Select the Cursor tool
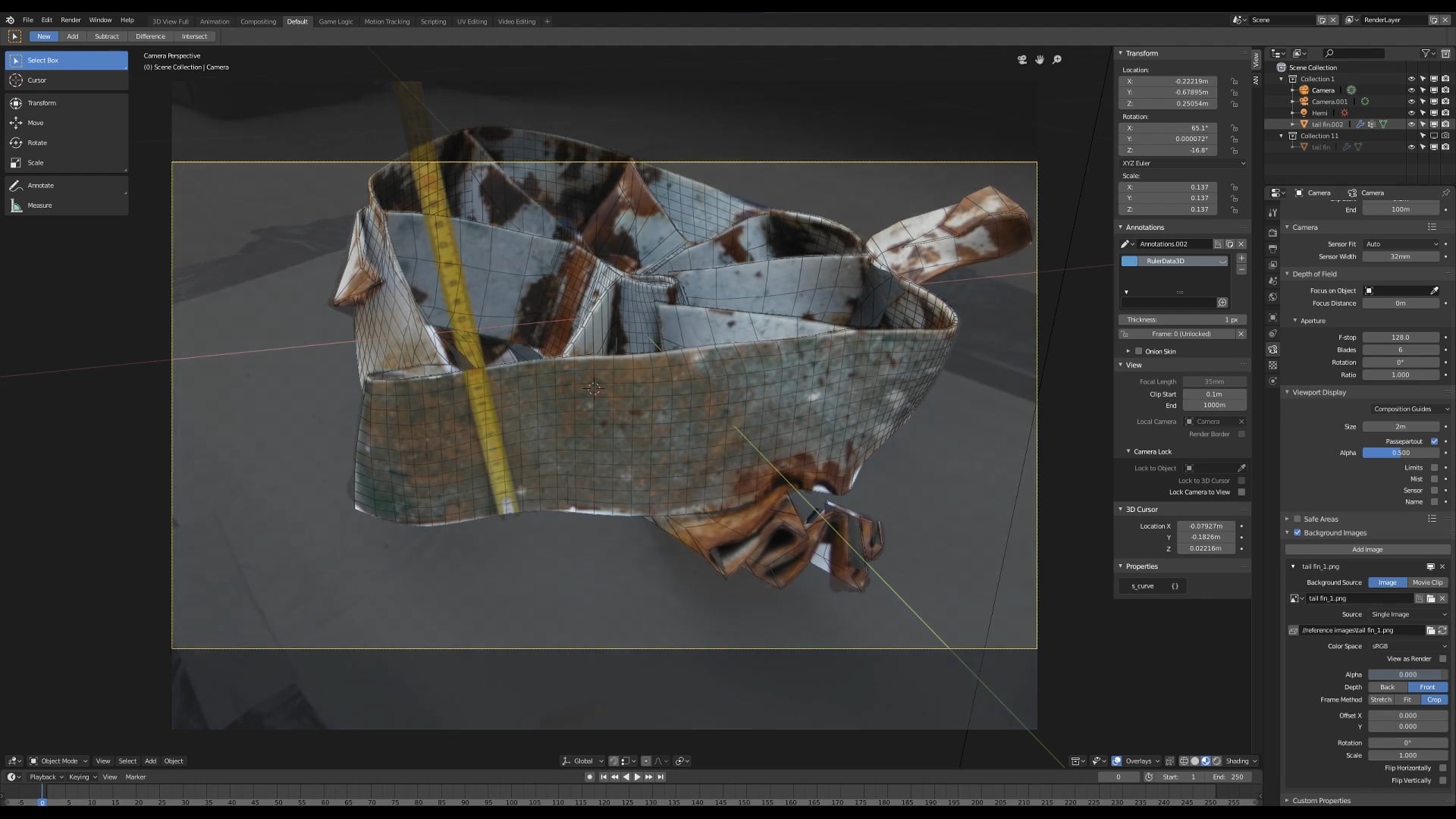The height and width of the screenshot is (819, 1456). click(x=67, y=80)
